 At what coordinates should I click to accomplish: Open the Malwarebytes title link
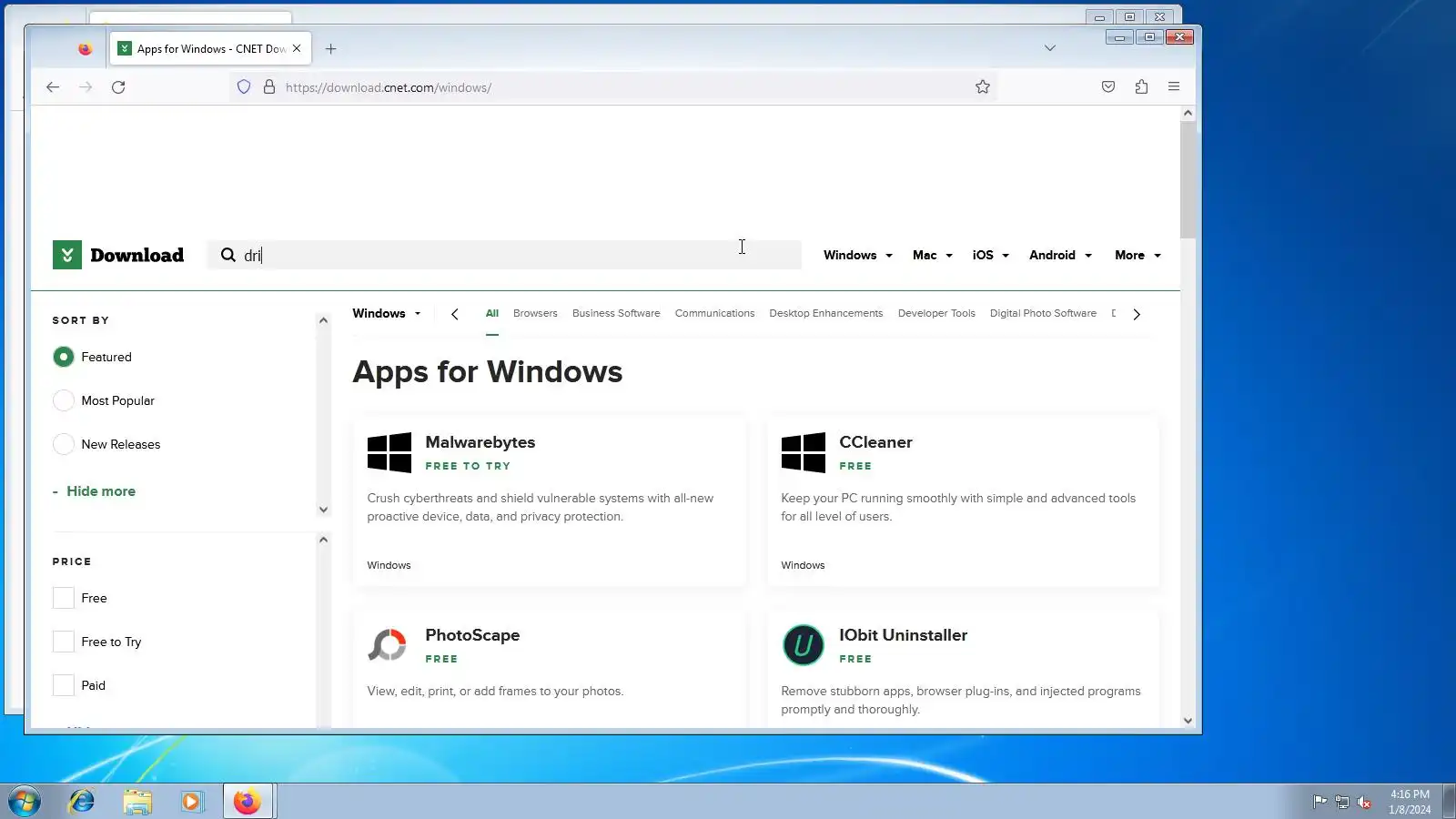[480, 442]
